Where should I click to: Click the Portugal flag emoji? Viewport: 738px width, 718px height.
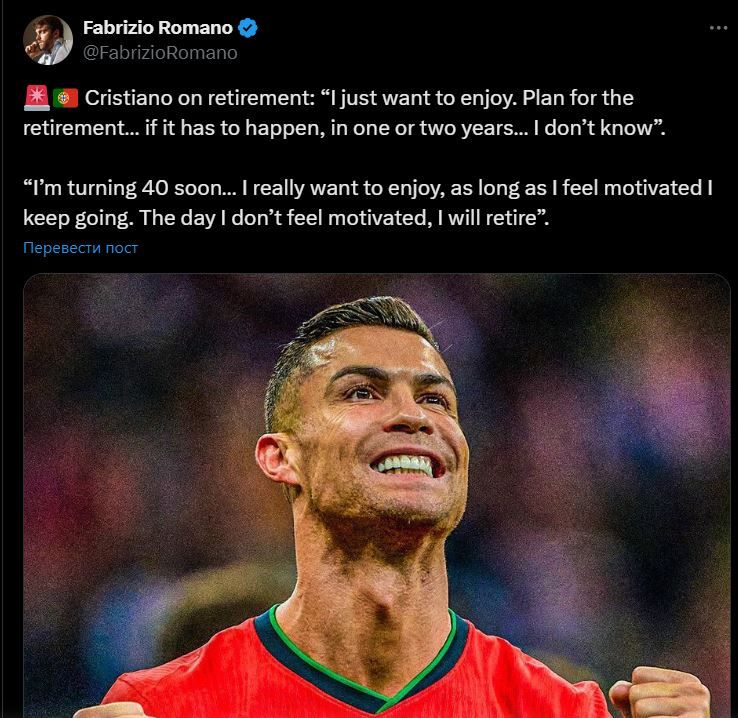[x=65, y=98]
